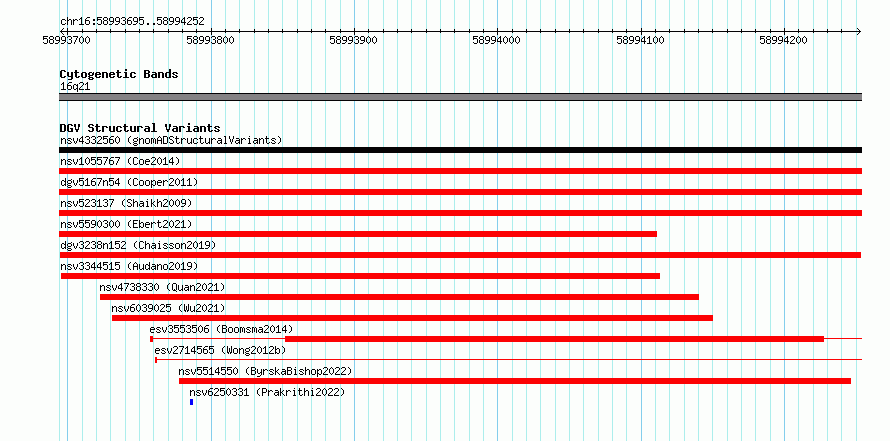Click the red dgv5167n54 Cooper2011 bar
The image size is (890, 441).
coord(460,192)
